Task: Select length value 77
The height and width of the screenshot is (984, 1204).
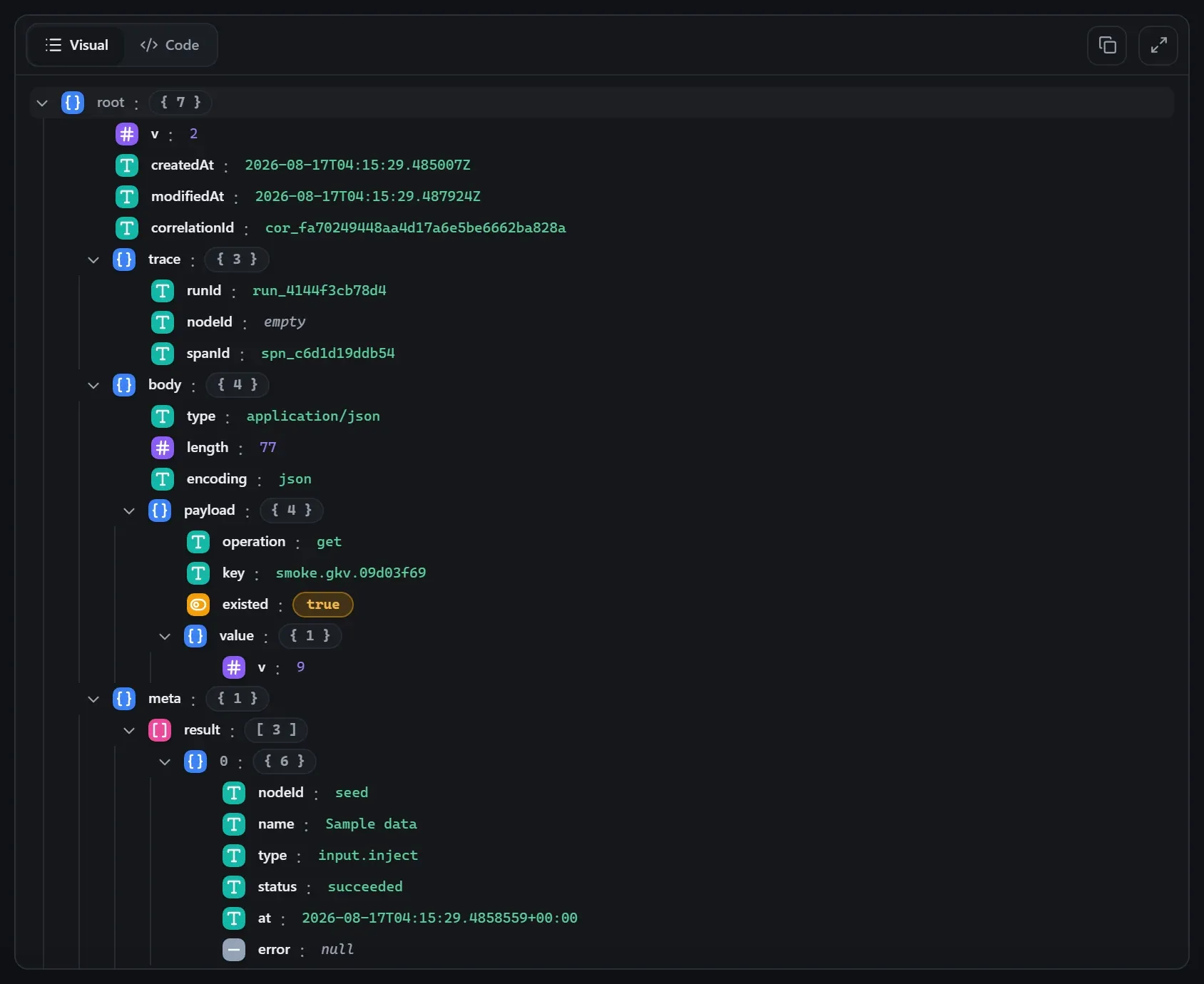Action: tap(268, 448)
